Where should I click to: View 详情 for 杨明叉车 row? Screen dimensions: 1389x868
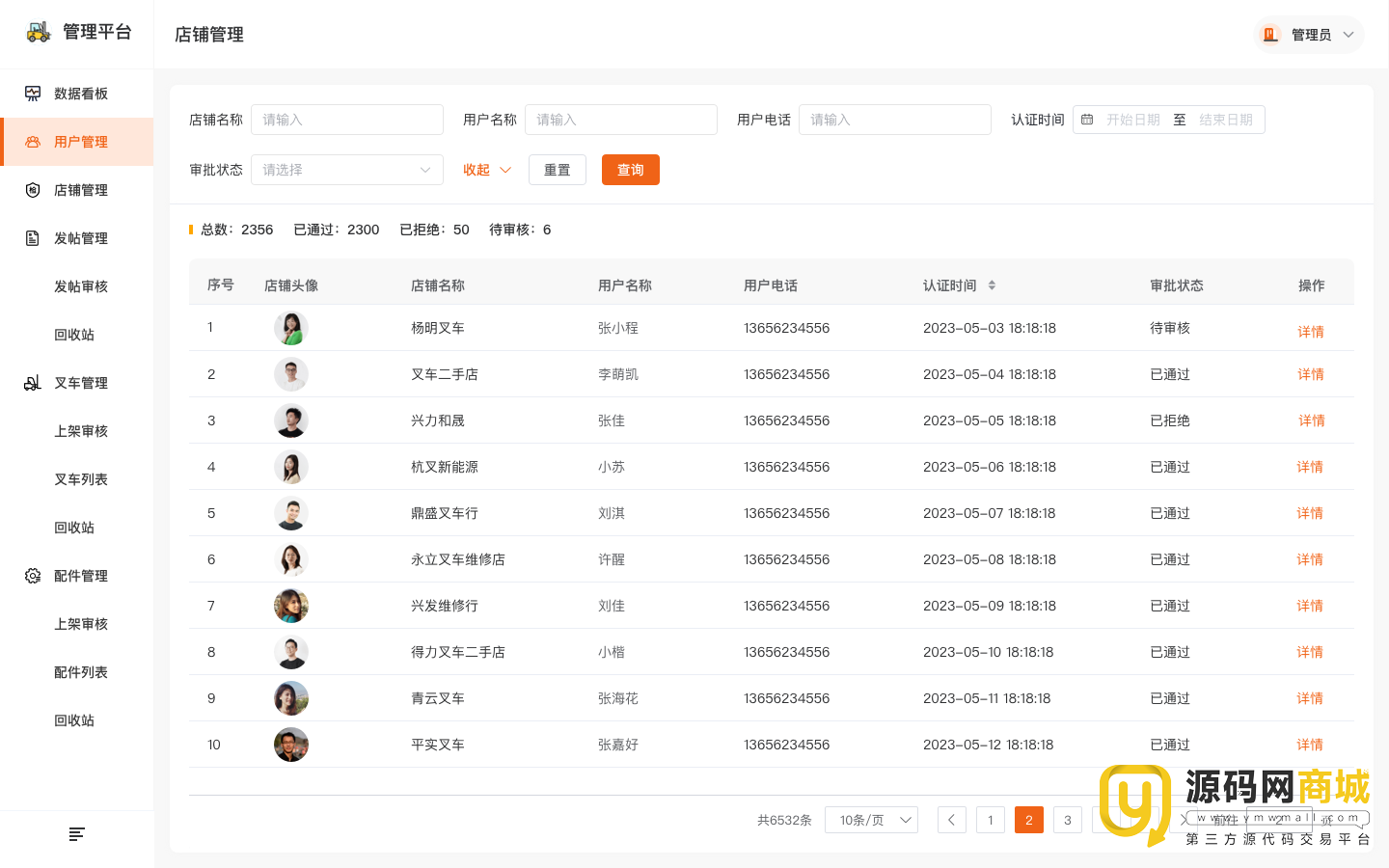pyautogui.click(x=1310, y=331)
